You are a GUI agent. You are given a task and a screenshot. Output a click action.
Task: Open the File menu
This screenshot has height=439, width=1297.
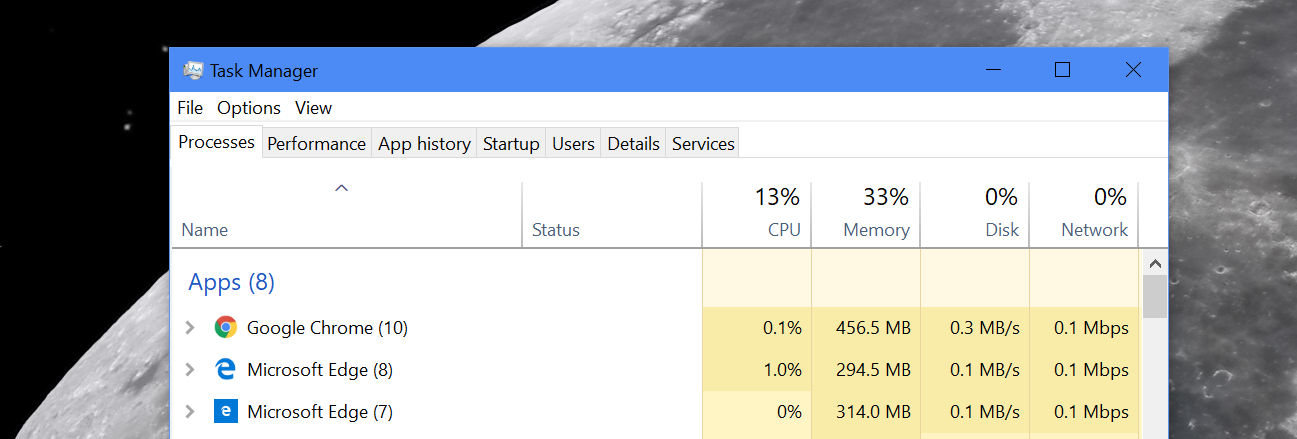point(190,108)
